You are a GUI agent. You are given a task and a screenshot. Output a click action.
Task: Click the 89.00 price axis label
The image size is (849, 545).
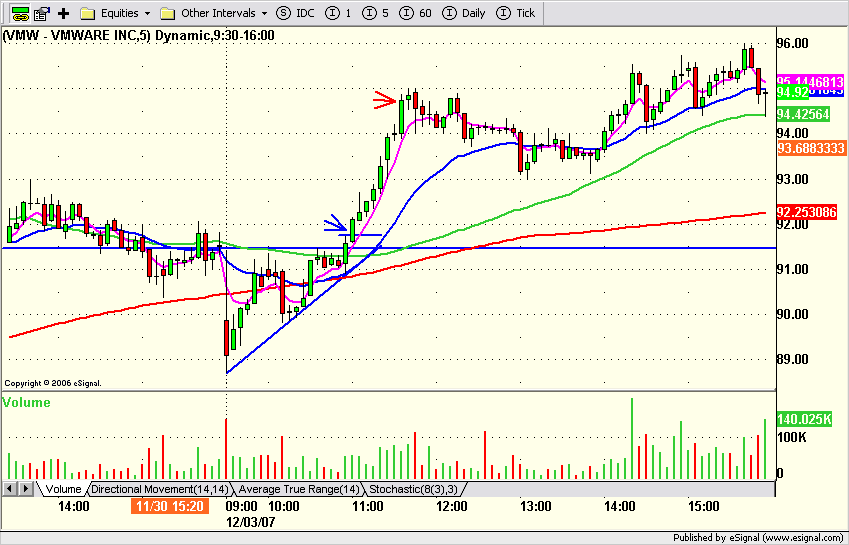coord(793,359)
